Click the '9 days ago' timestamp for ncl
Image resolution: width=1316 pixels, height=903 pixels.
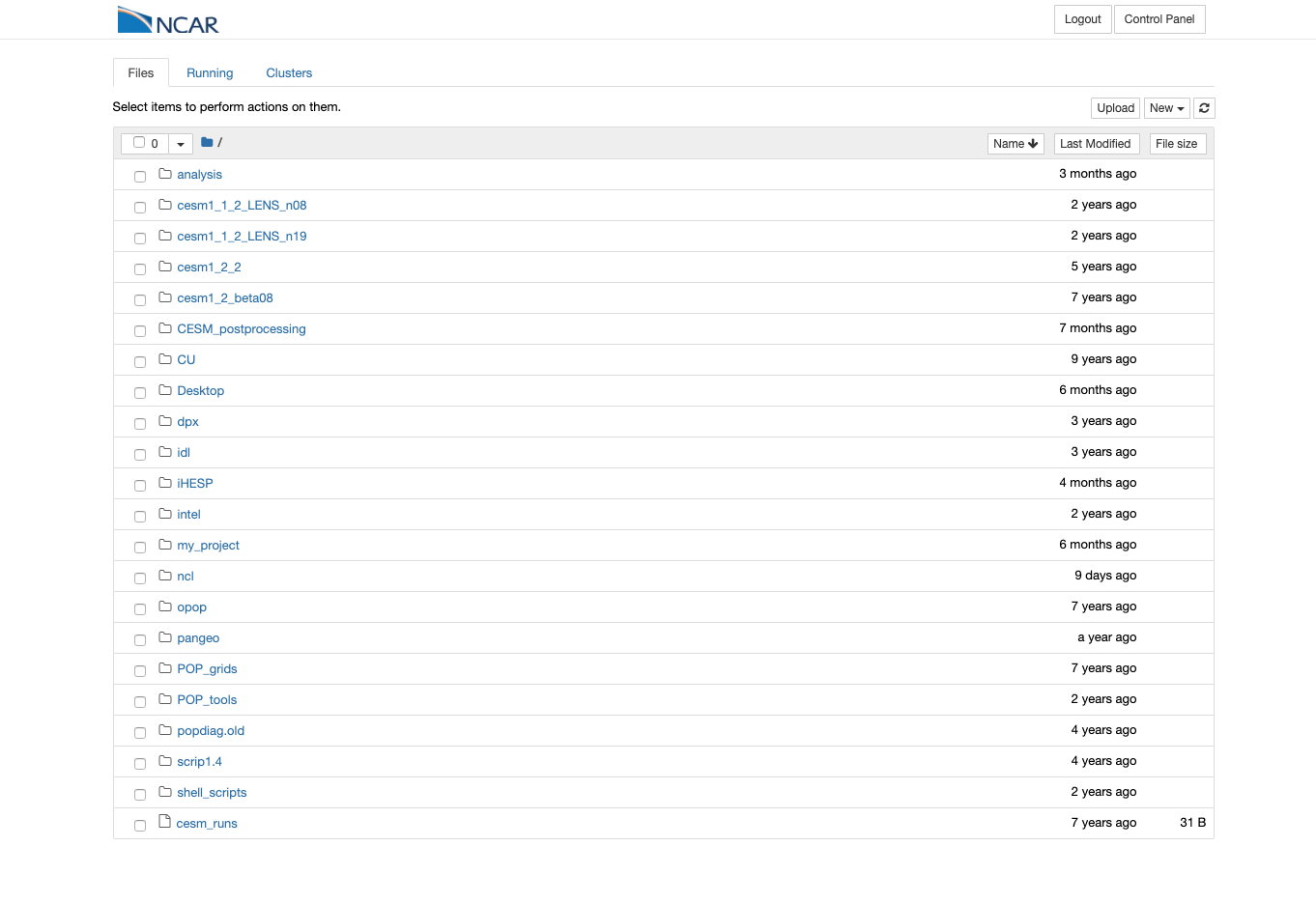click(1105, 576)
